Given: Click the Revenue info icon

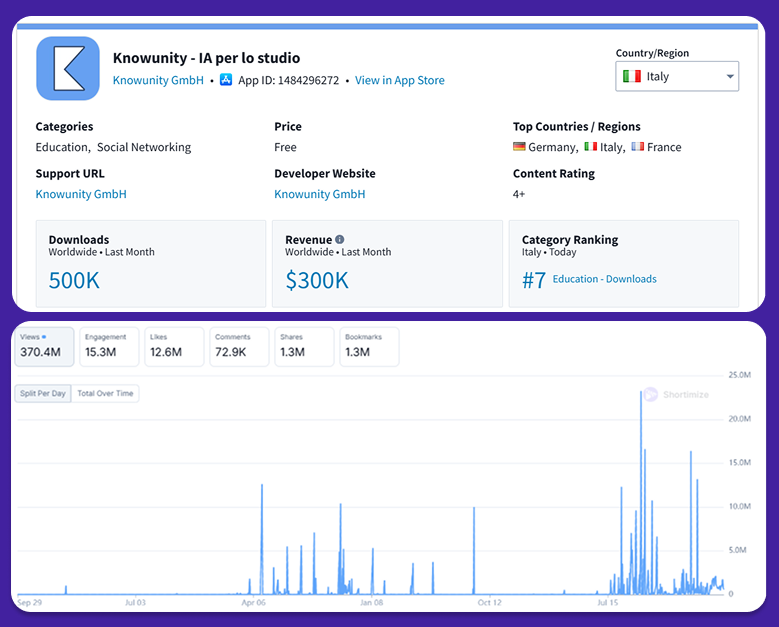Looking at the screenshot, I should click(x=340, y=240).
